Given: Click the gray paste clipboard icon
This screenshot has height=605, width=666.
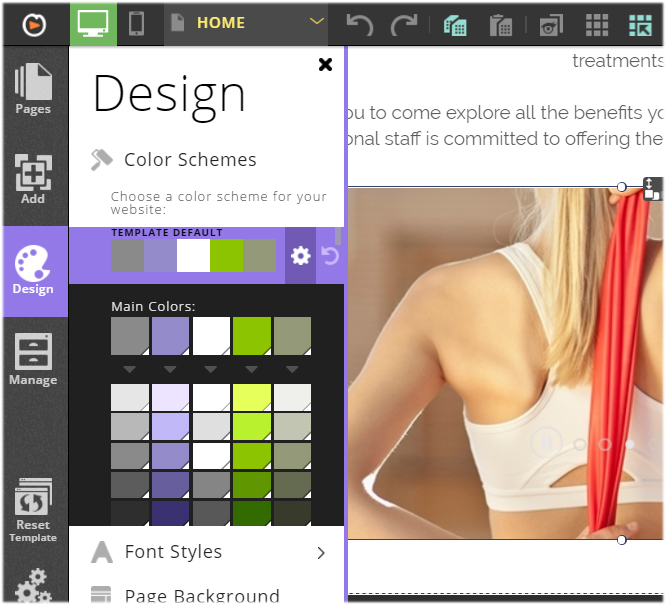Looking at the screenshot, I should point(501,25).
